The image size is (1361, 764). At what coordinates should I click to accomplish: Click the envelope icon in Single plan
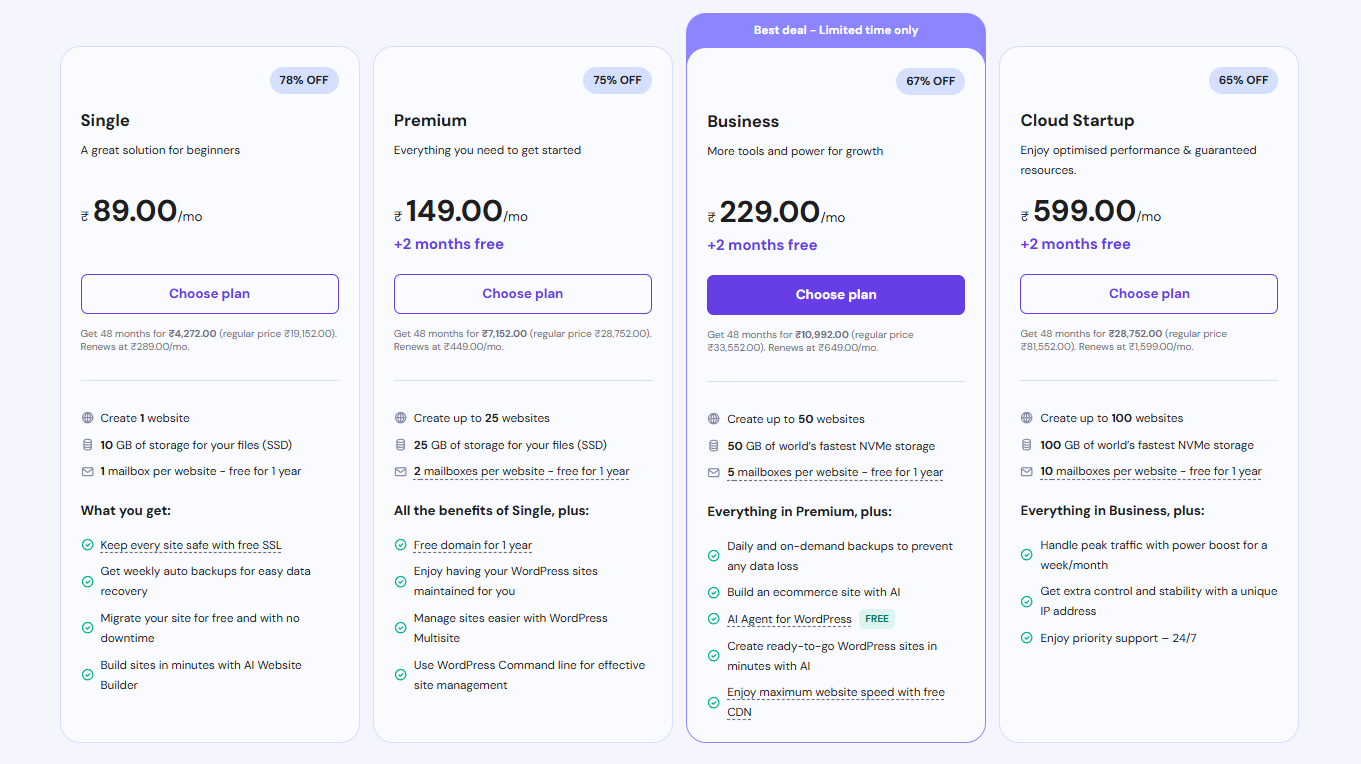click(88, 471)
